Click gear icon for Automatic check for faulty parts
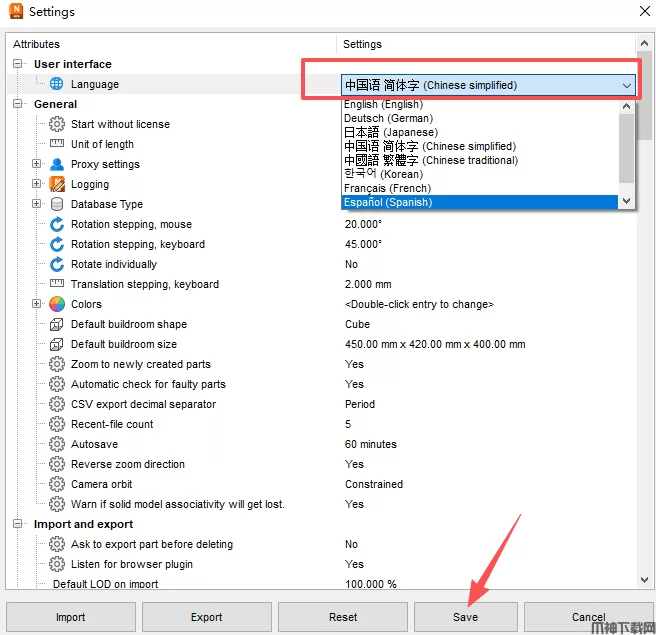The width and height of the screenshot is (656, 635). click(x=56, y=384)
